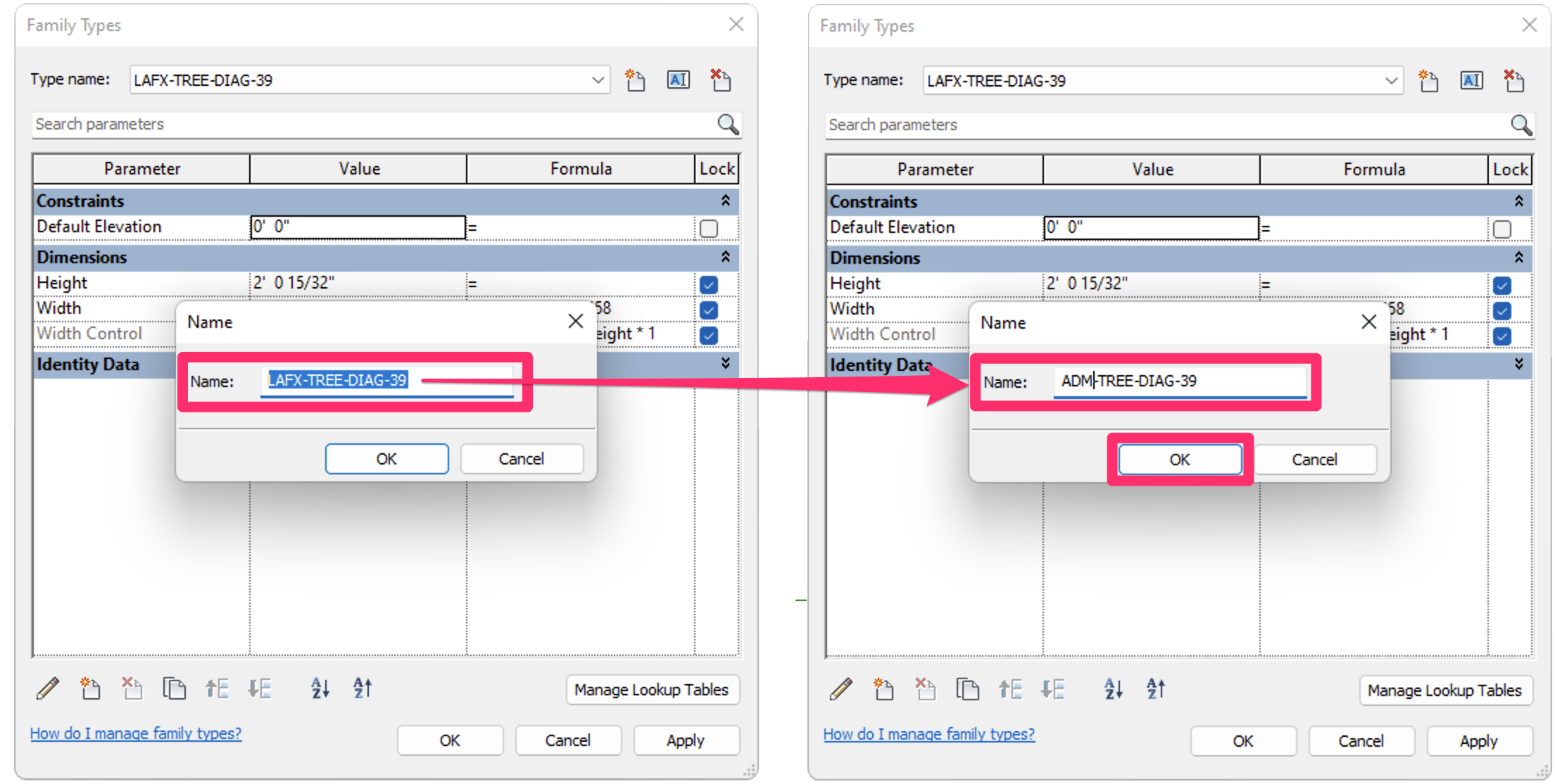Image resolution: width=1555 pixels, height=784 pixels.
Task: Click Move Parameter Up icon in left window
Action: [217, 688]
